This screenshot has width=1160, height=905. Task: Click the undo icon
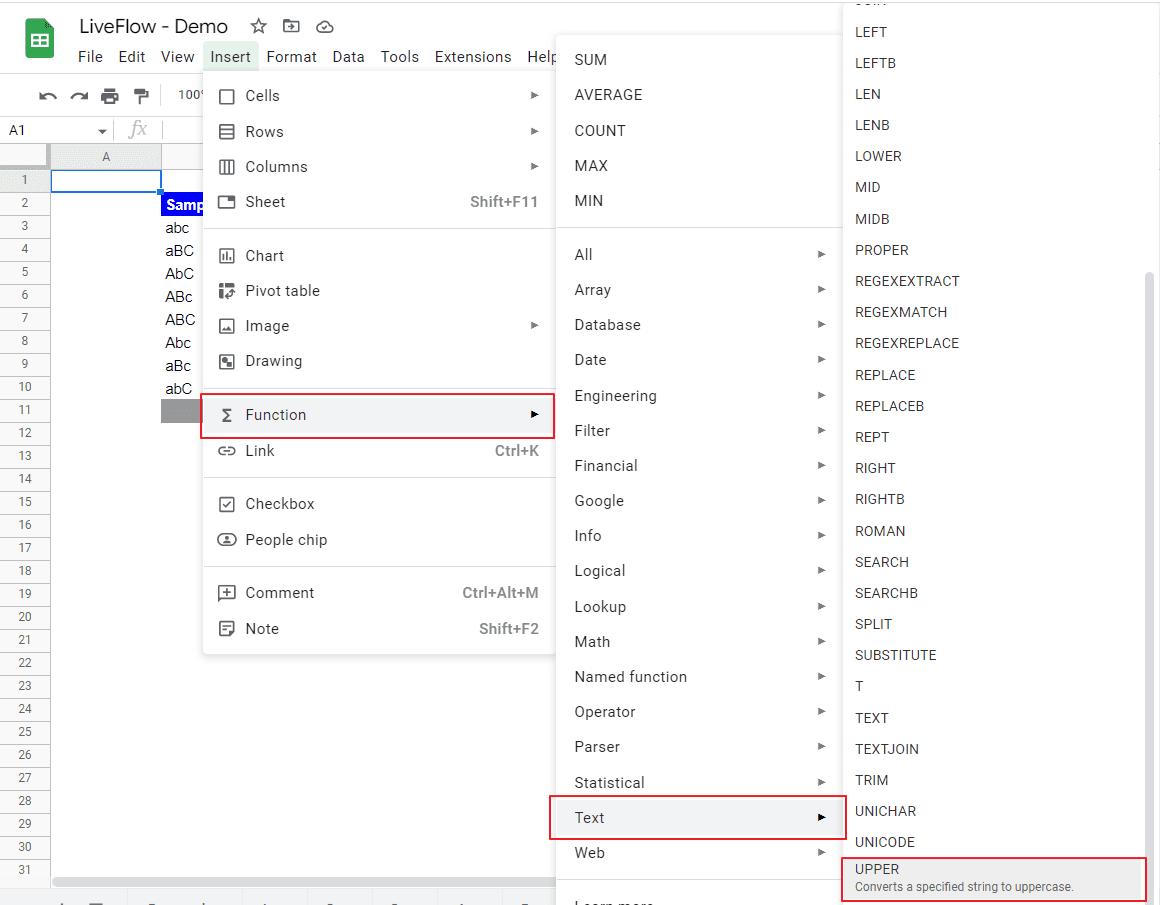(x=48, y=95)
